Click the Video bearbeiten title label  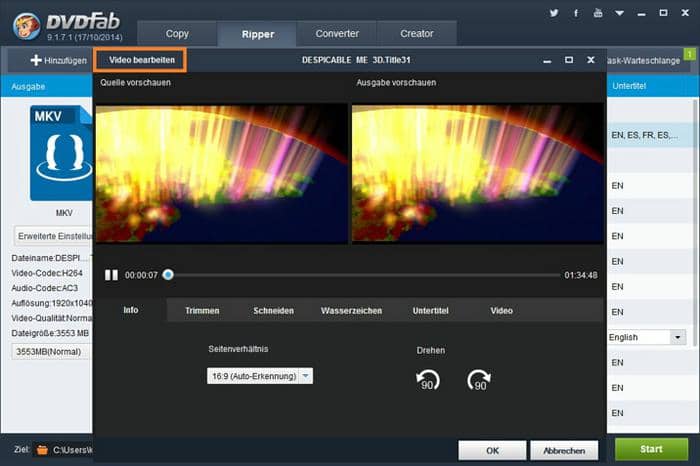[x=142, y=60]
